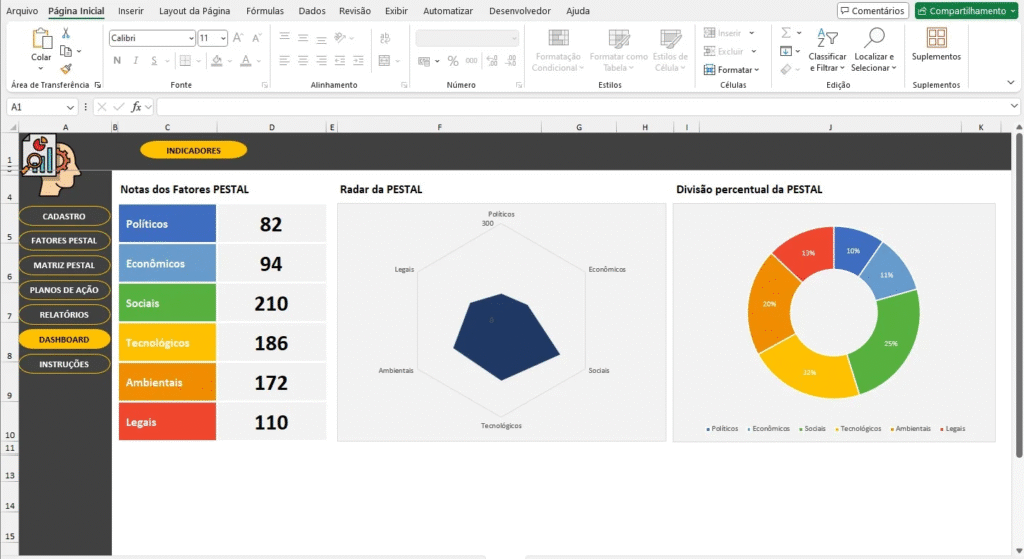Toggle italic (I) formatting
This screenshot has height=559, width=1024.
tap(134, 60)
